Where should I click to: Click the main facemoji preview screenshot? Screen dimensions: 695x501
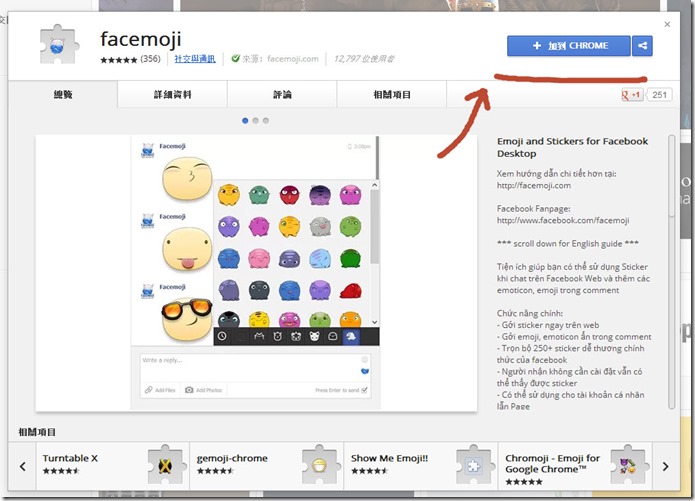256,273
